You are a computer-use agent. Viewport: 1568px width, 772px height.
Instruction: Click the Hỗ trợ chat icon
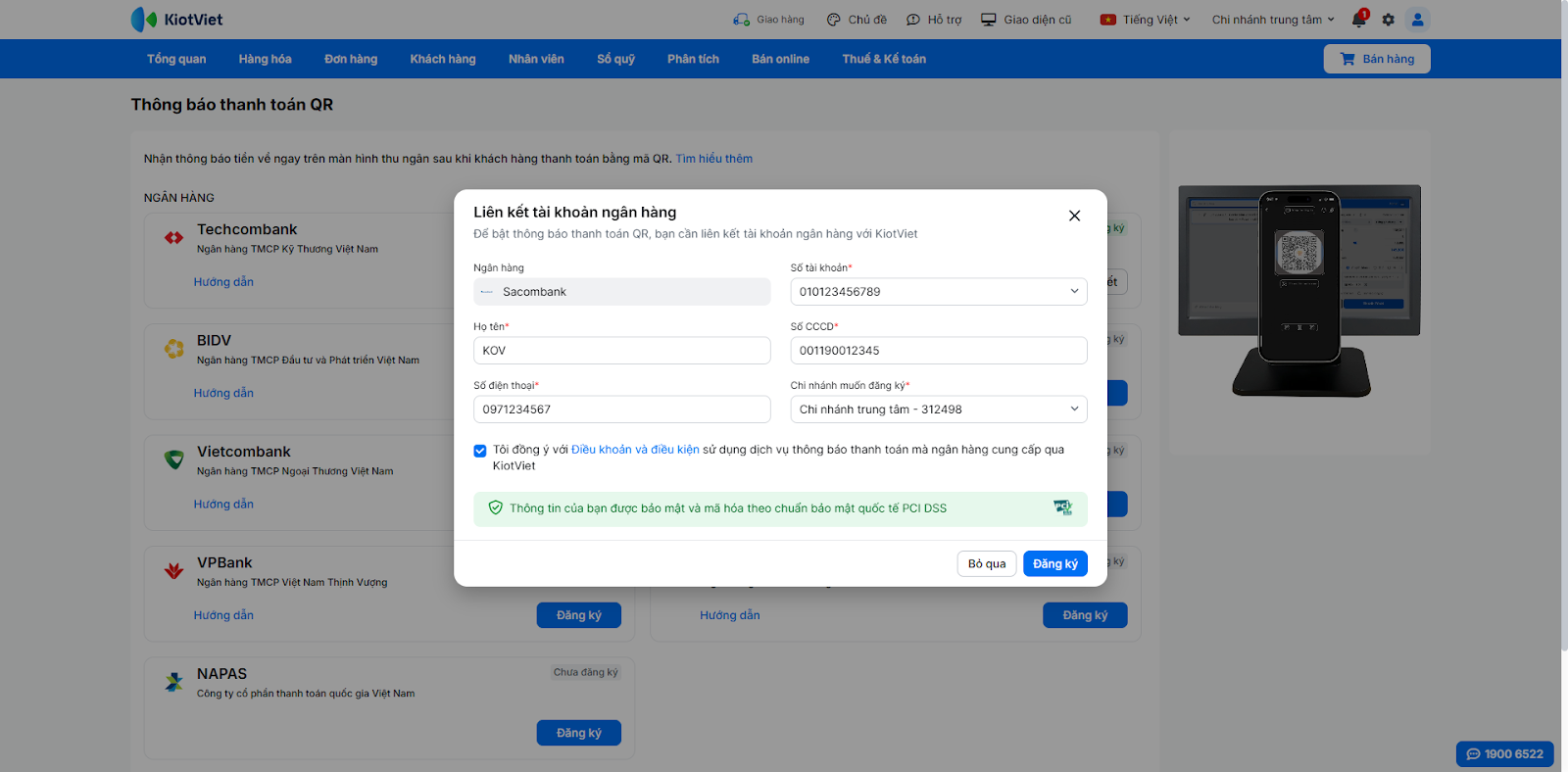913,20
